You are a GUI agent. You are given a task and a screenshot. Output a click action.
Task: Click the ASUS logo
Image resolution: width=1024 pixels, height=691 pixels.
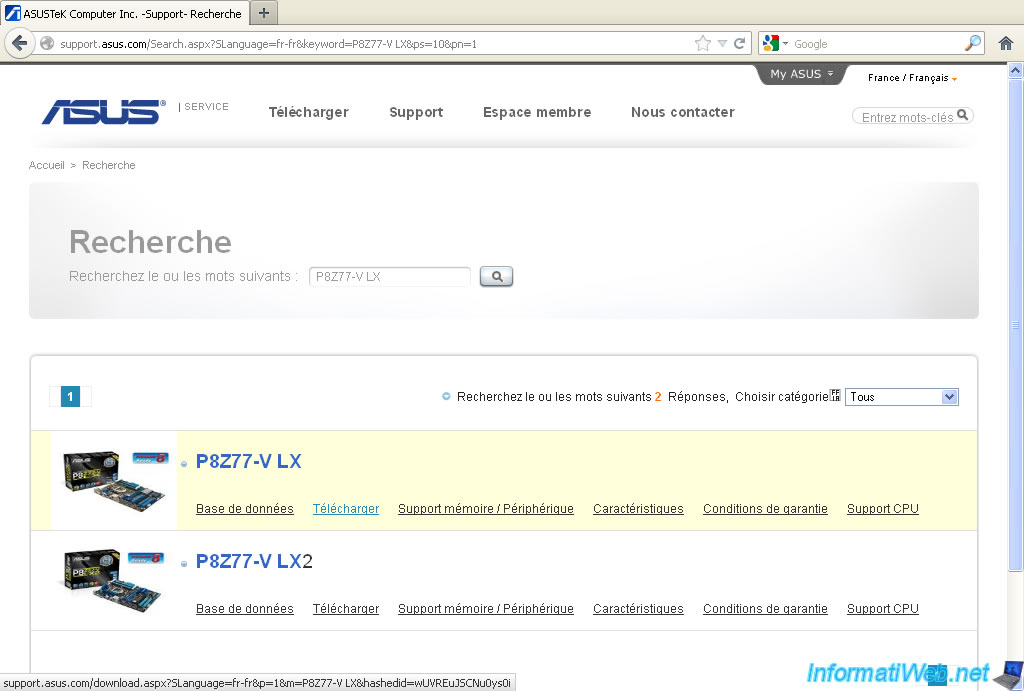click(x=103, y=112)
